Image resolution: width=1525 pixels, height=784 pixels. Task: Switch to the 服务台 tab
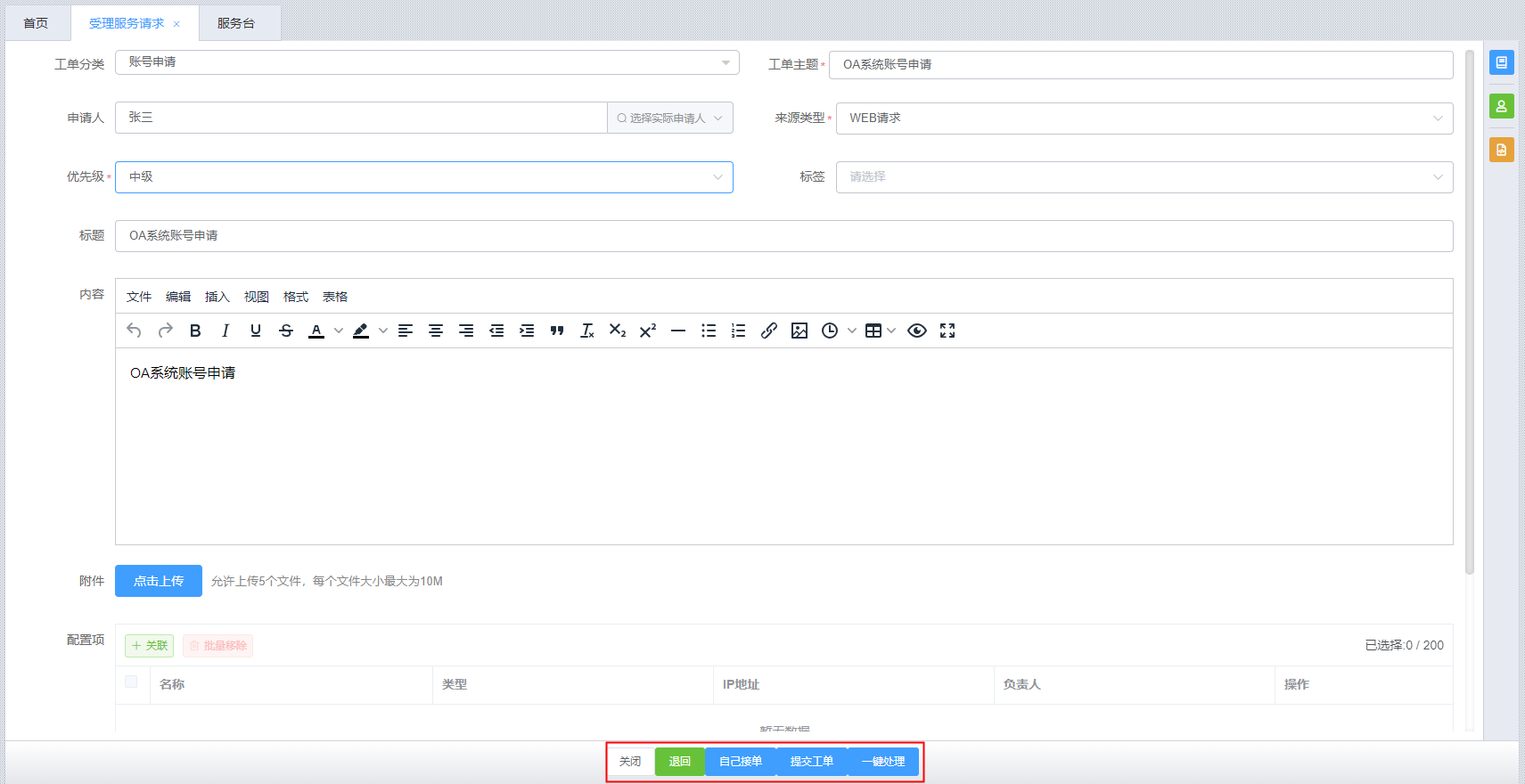pos(236,23)
